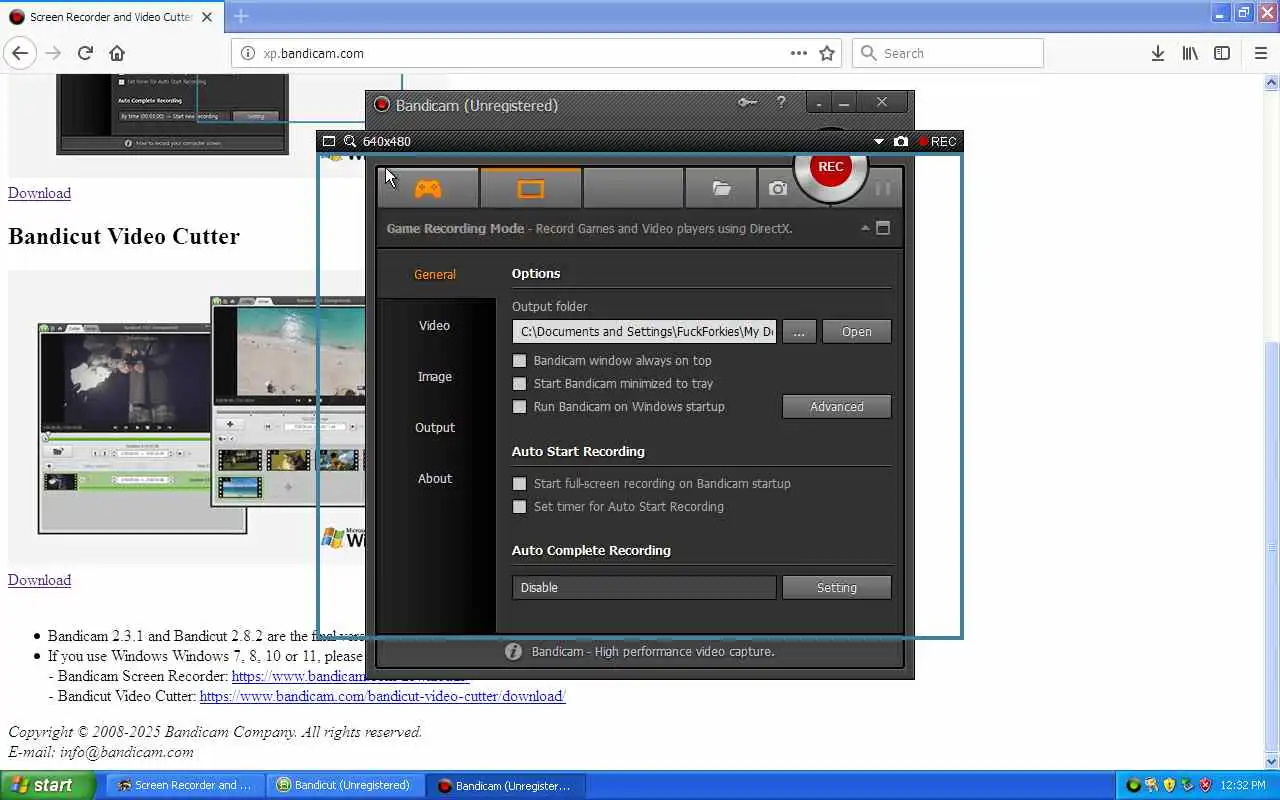
Task: Open a new Firefox tab with plus button
Action: (x=241, y=16)
